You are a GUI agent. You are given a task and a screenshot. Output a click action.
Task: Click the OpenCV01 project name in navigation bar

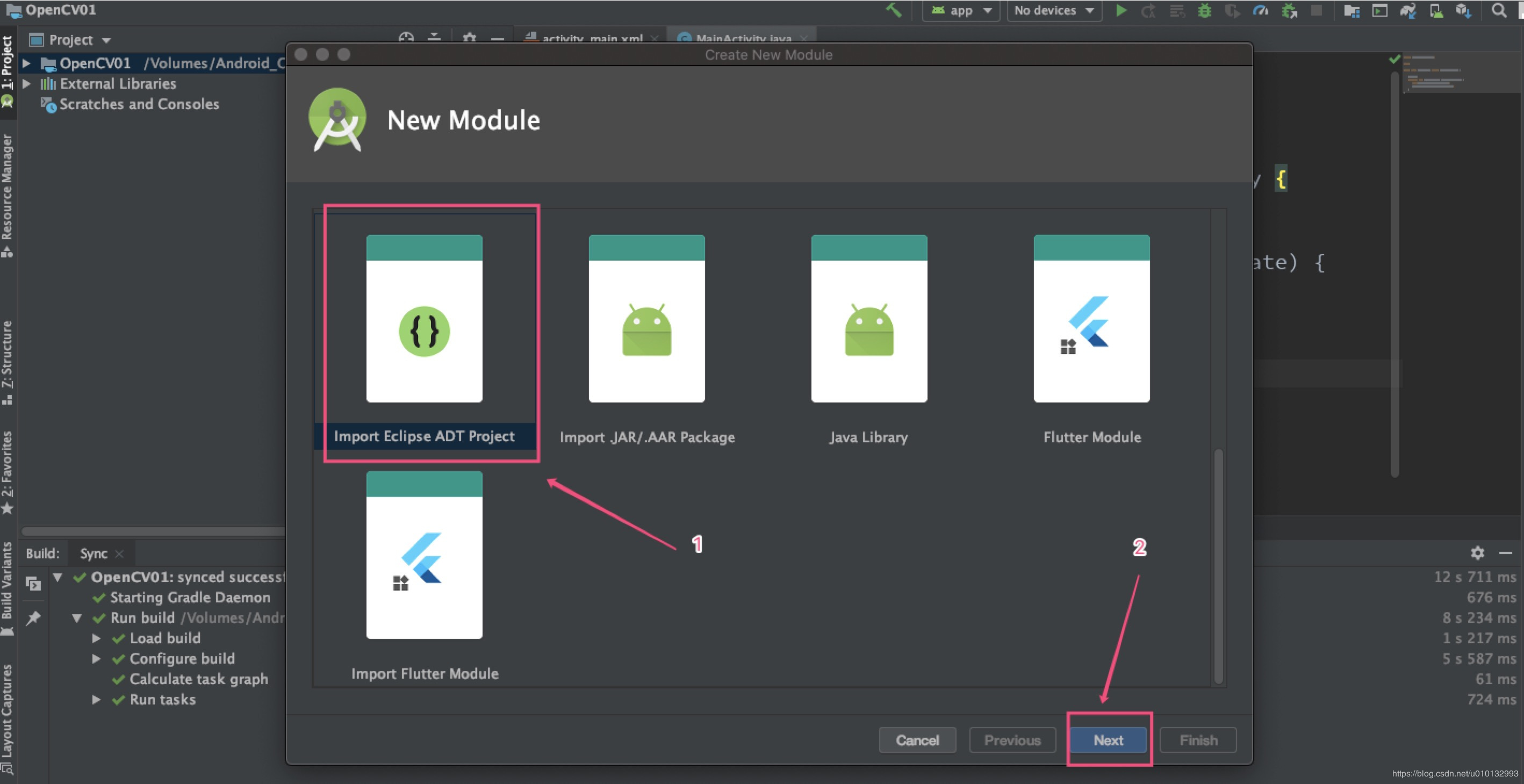(60, 10)
